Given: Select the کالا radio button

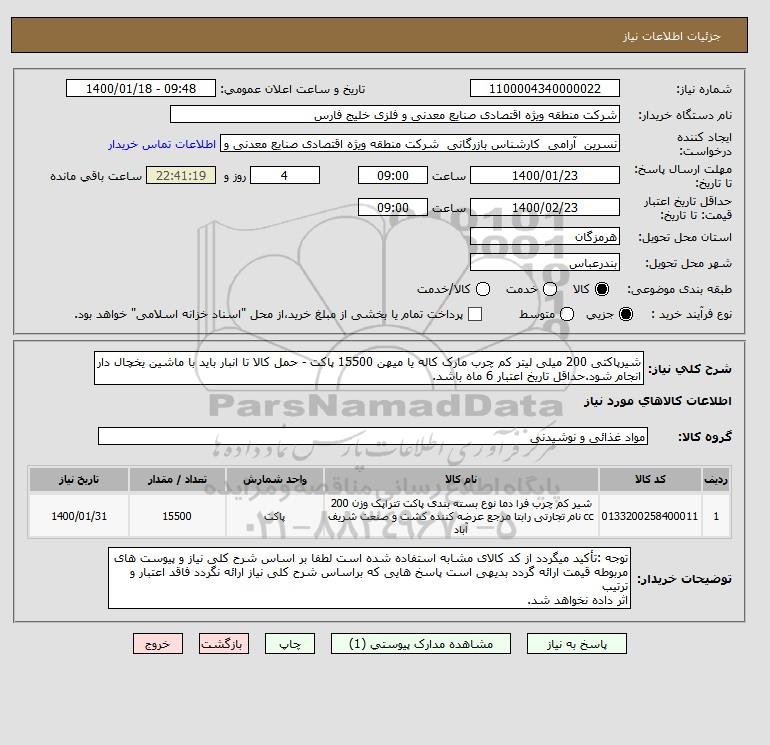Looking at the screenshot, I should pos(602,289).
